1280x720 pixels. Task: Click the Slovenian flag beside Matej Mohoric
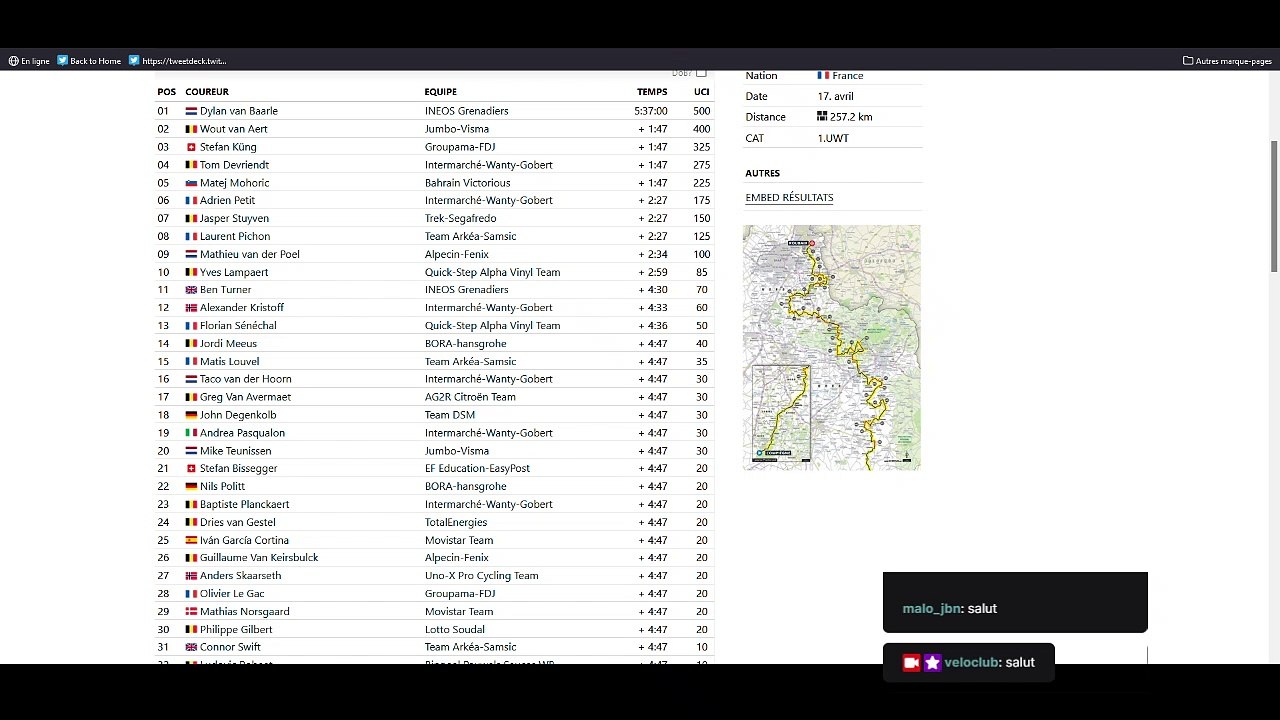(x=191, y=183)
